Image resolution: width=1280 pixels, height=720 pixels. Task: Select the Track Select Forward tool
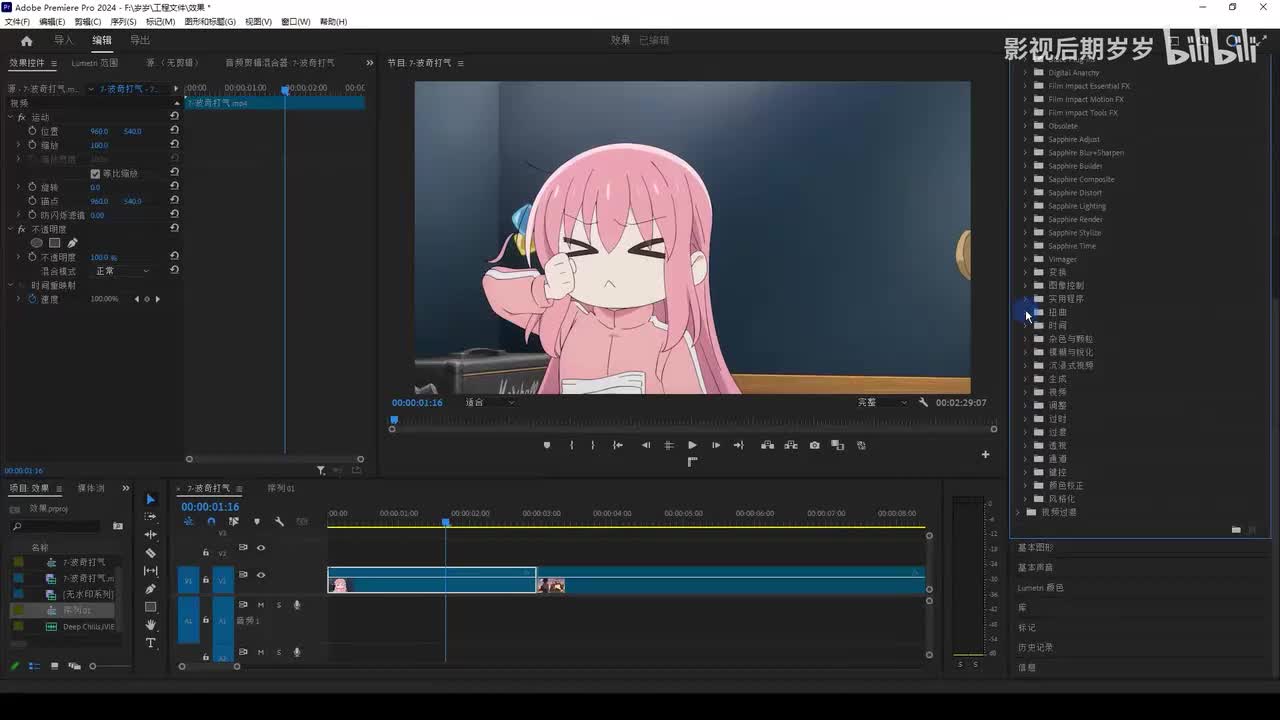[151, 517]
